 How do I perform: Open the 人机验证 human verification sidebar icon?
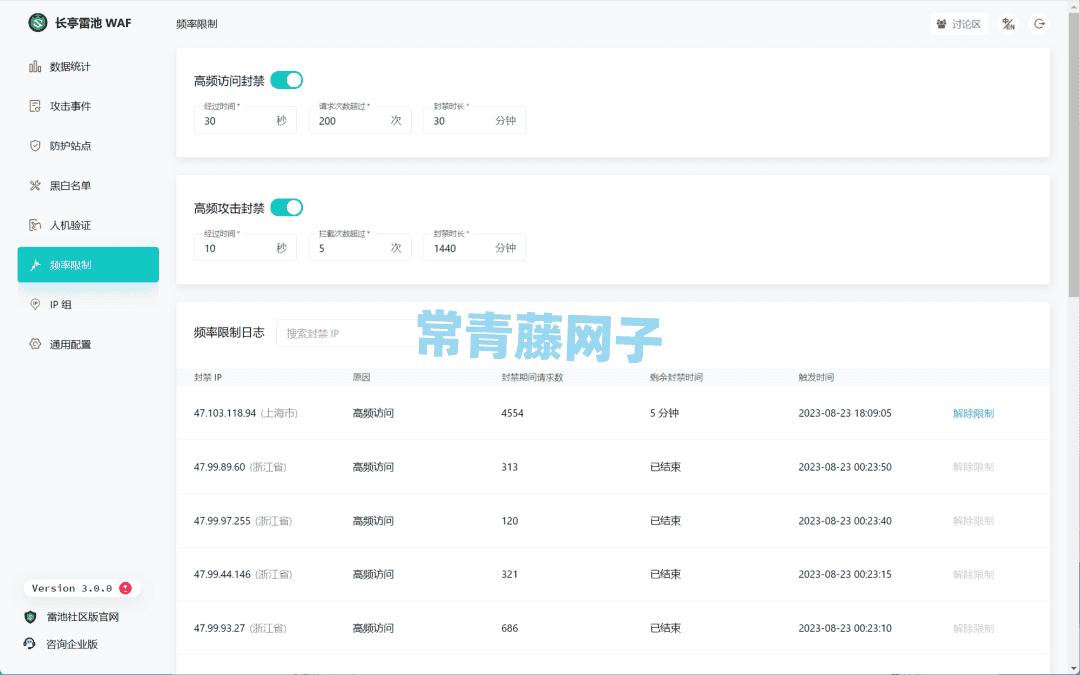click(35, 225)
